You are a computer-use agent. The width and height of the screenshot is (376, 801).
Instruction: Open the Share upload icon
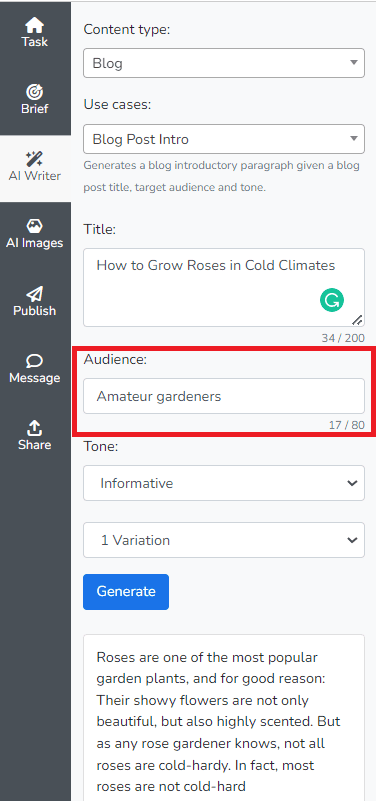[35, 428]
